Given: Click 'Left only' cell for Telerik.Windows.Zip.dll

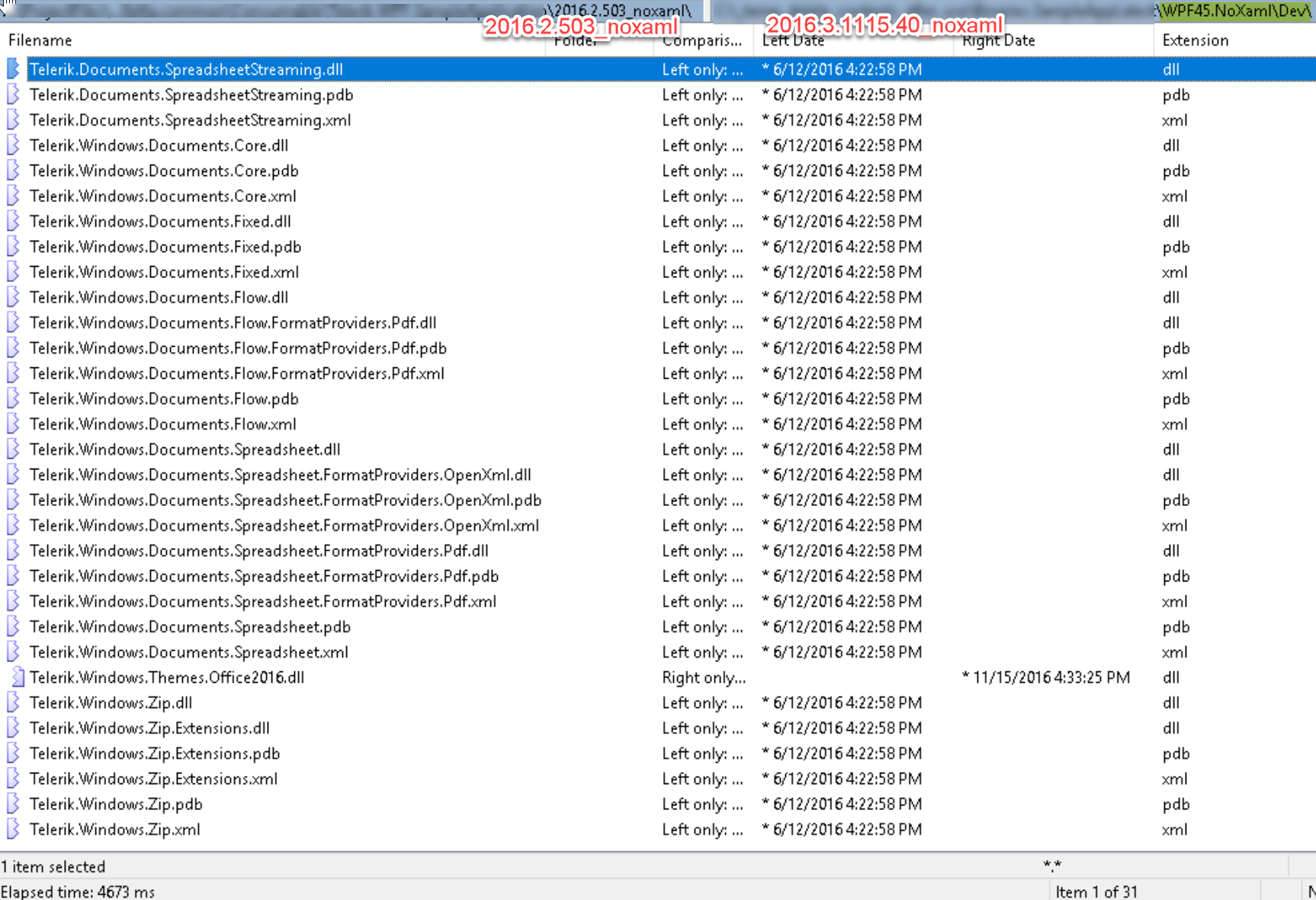Looking at the screenshot, I should [x=702, y=703].
